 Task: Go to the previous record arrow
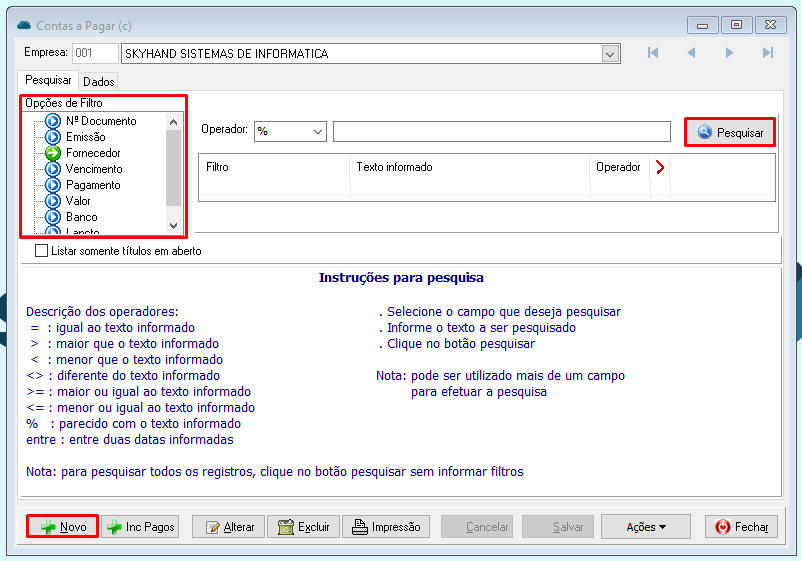pos(691,53)
